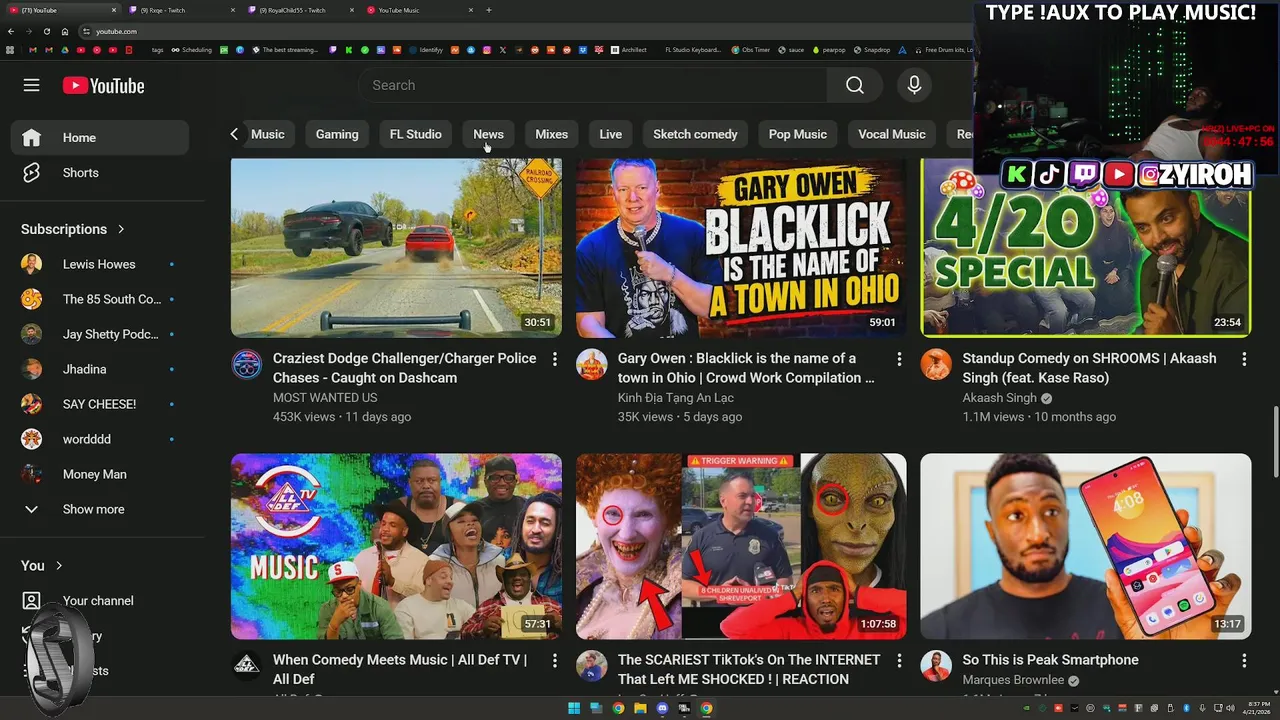Image resolution: width=1280 pixels, height=720 pixels.
Task: Open The 85 South Co... subscription
Action: [98, 299]
